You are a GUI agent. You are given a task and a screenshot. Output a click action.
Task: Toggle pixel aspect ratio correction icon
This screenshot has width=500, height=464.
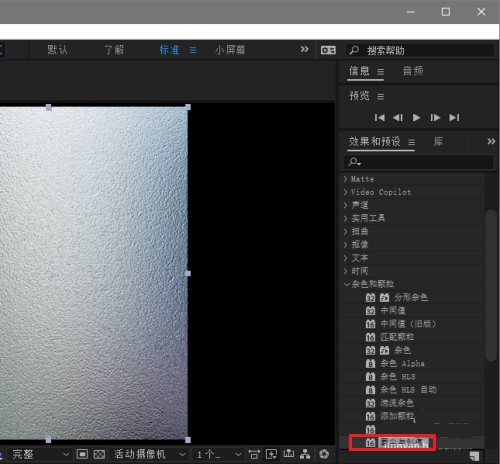click(254, 454)
